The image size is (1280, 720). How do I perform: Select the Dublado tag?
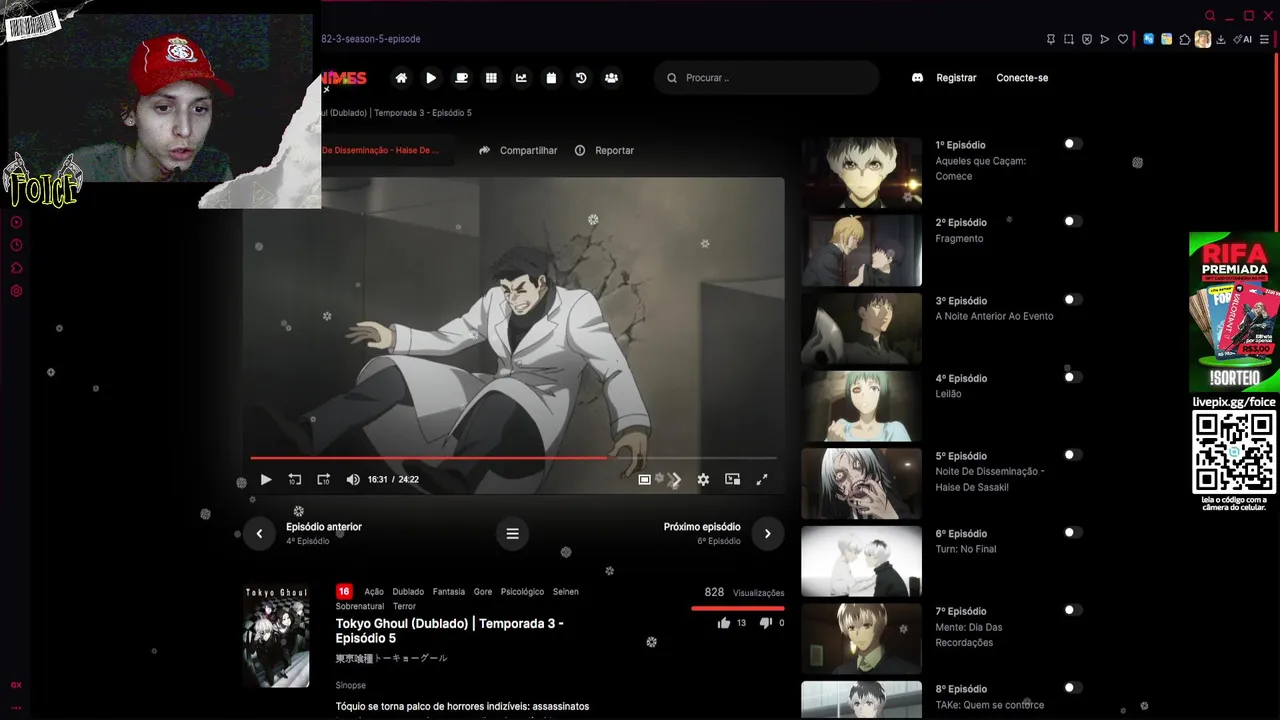click(408, 592)
